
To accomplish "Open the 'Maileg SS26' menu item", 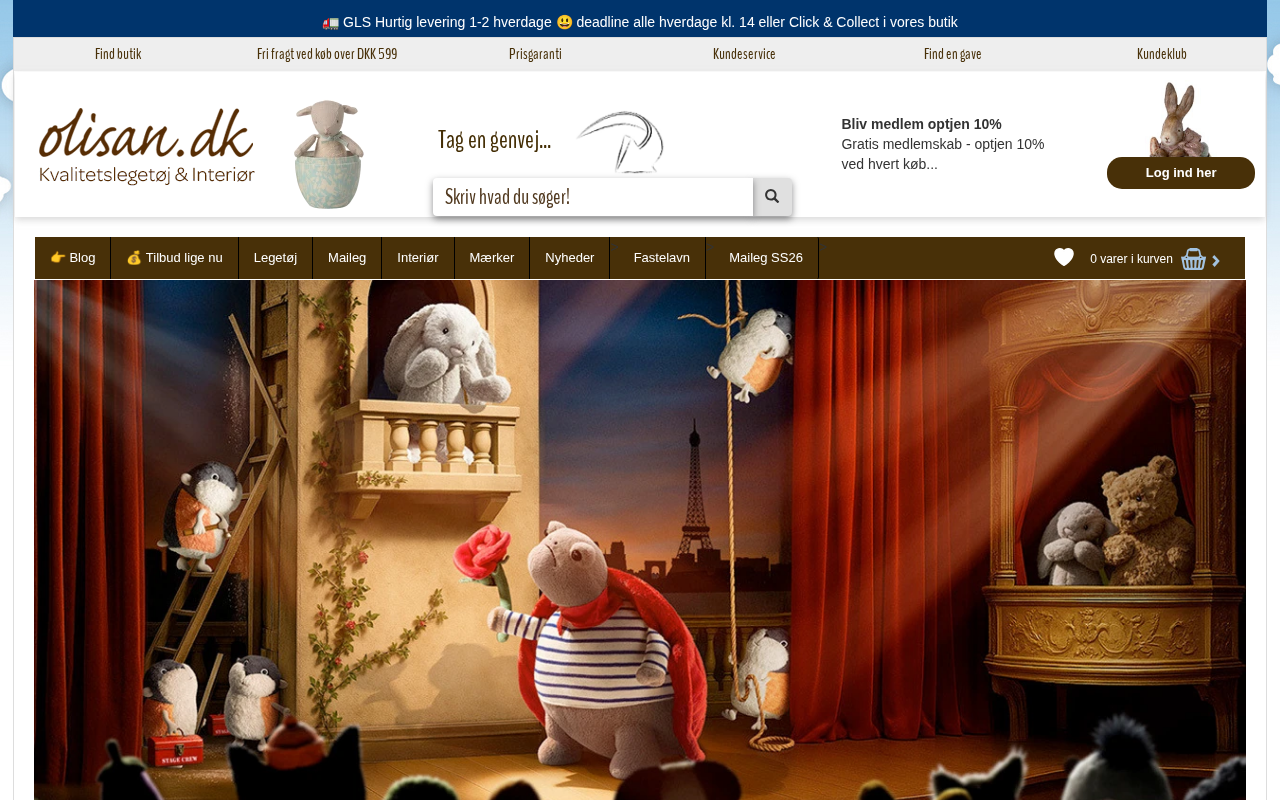I will [763, 258].
